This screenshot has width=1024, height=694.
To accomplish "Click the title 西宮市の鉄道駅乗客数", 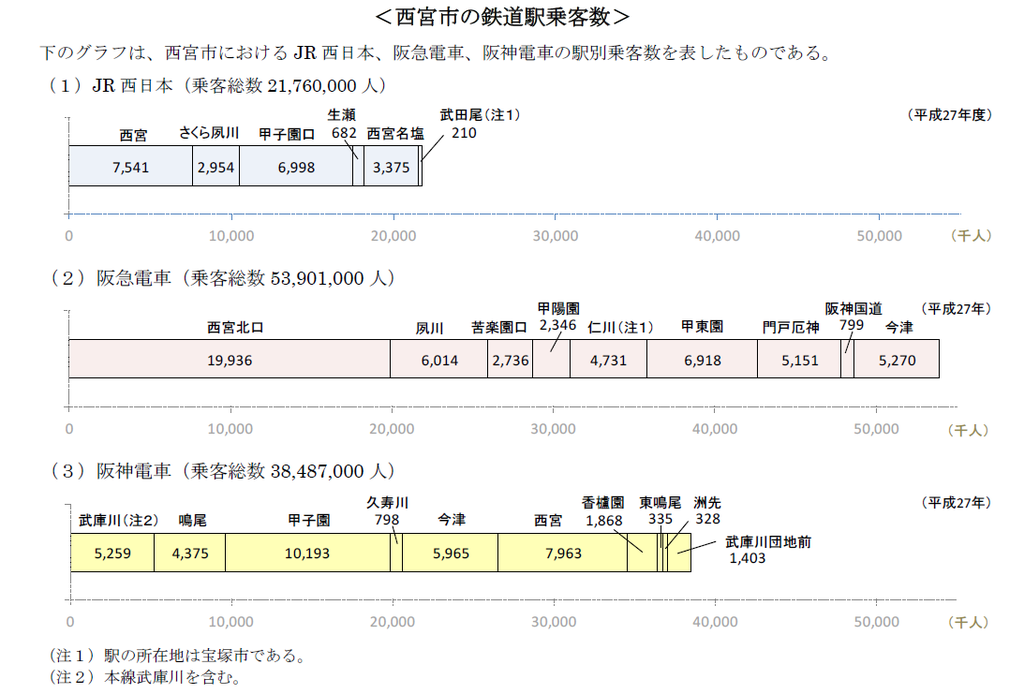I will point(503,16).
